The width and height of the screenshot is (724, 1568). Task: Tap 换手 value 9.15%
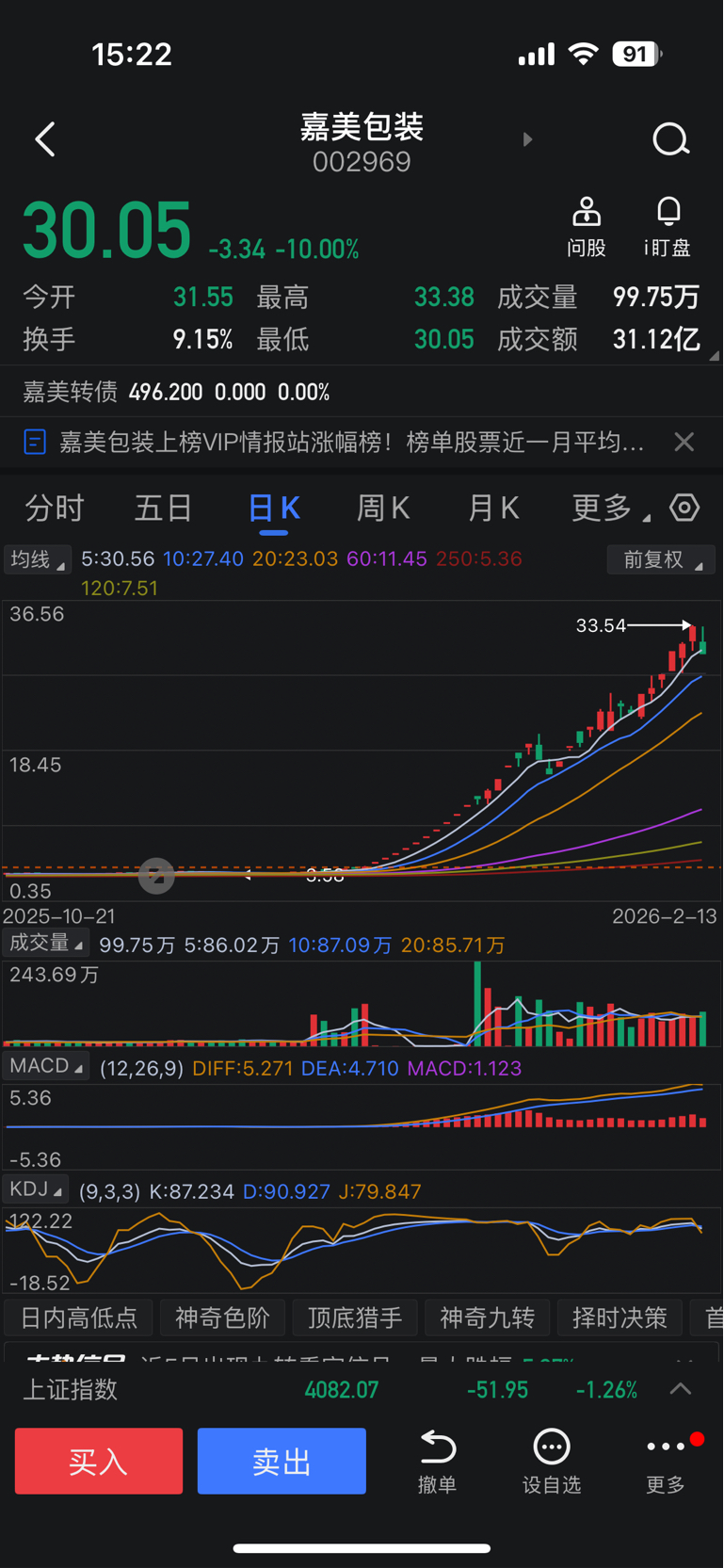point(202,340)
